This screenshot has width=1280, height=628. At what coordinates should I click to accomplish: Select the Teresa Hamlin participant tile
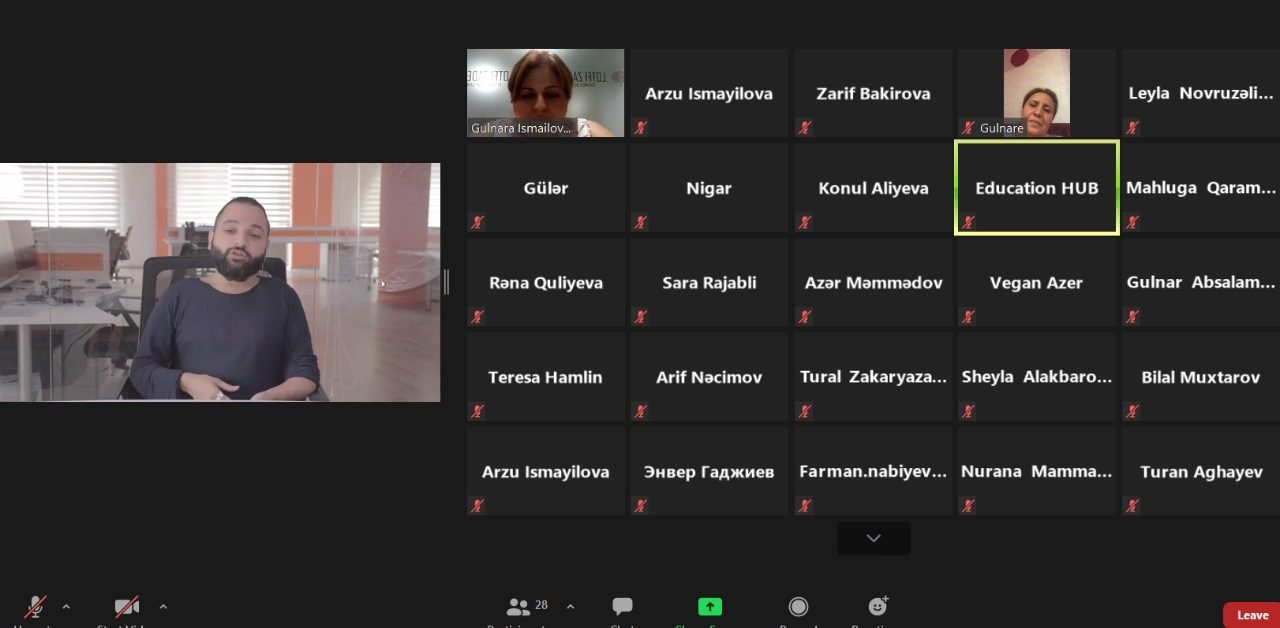[545, 377]
